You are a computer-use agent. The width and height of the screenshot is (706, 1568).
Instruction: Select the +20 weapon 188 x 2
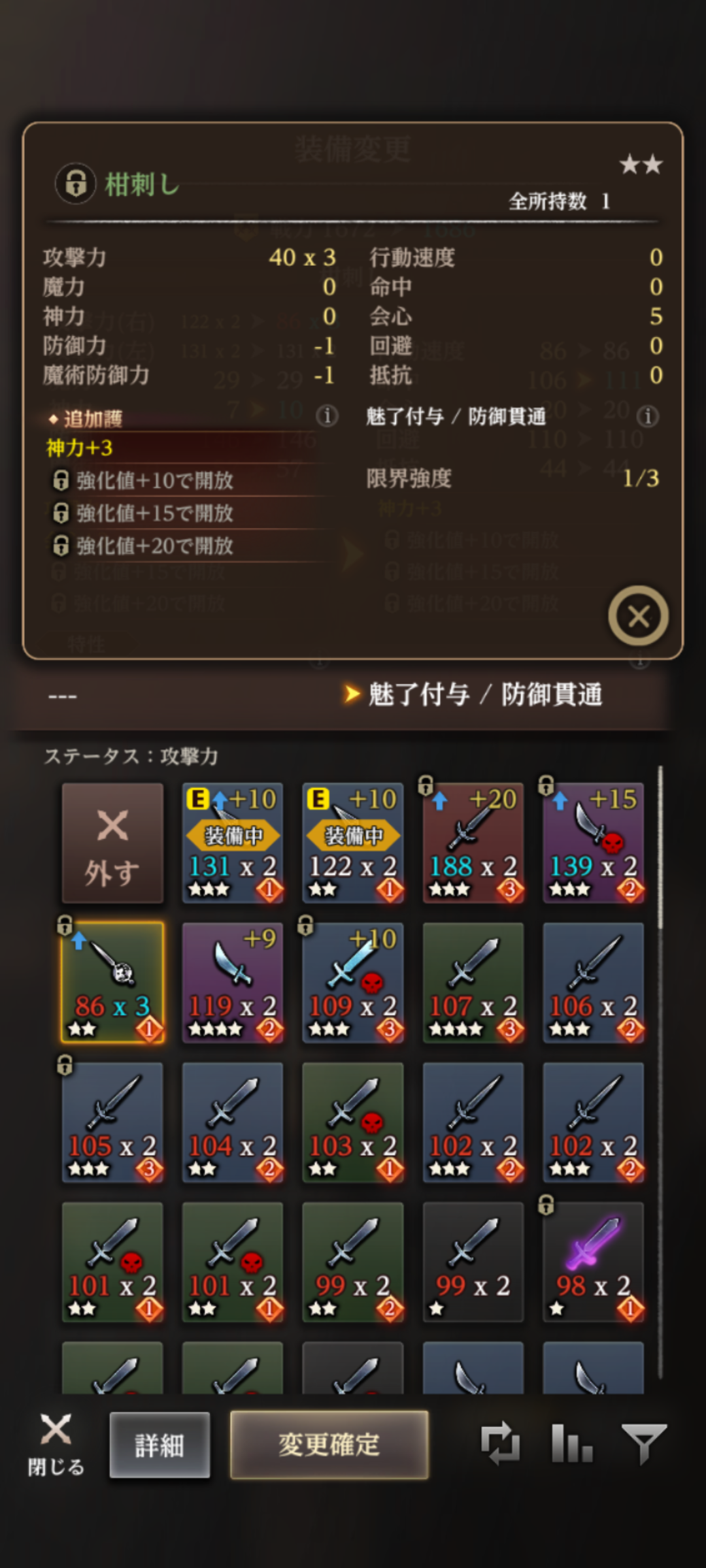tap(473, 843)
